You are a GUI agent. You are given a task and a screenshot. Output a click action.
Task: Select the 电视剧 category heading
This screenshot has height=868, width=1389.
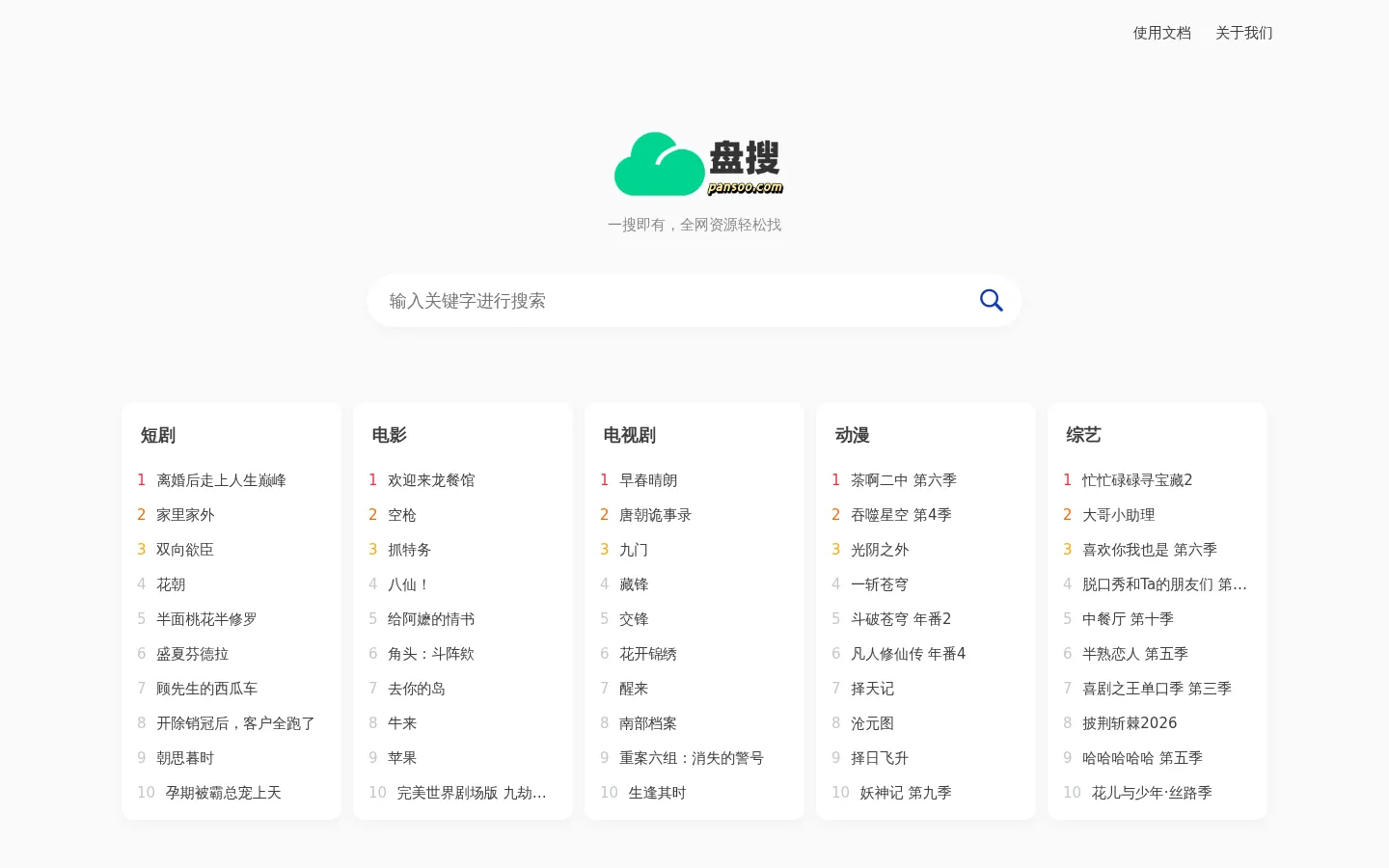(629, 435)
